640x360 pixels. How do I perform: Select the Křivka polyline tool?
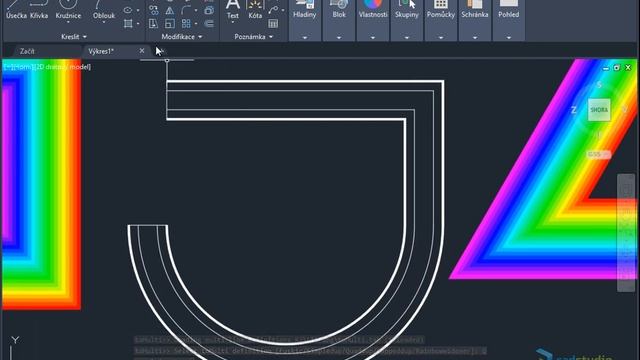point(39,10)
